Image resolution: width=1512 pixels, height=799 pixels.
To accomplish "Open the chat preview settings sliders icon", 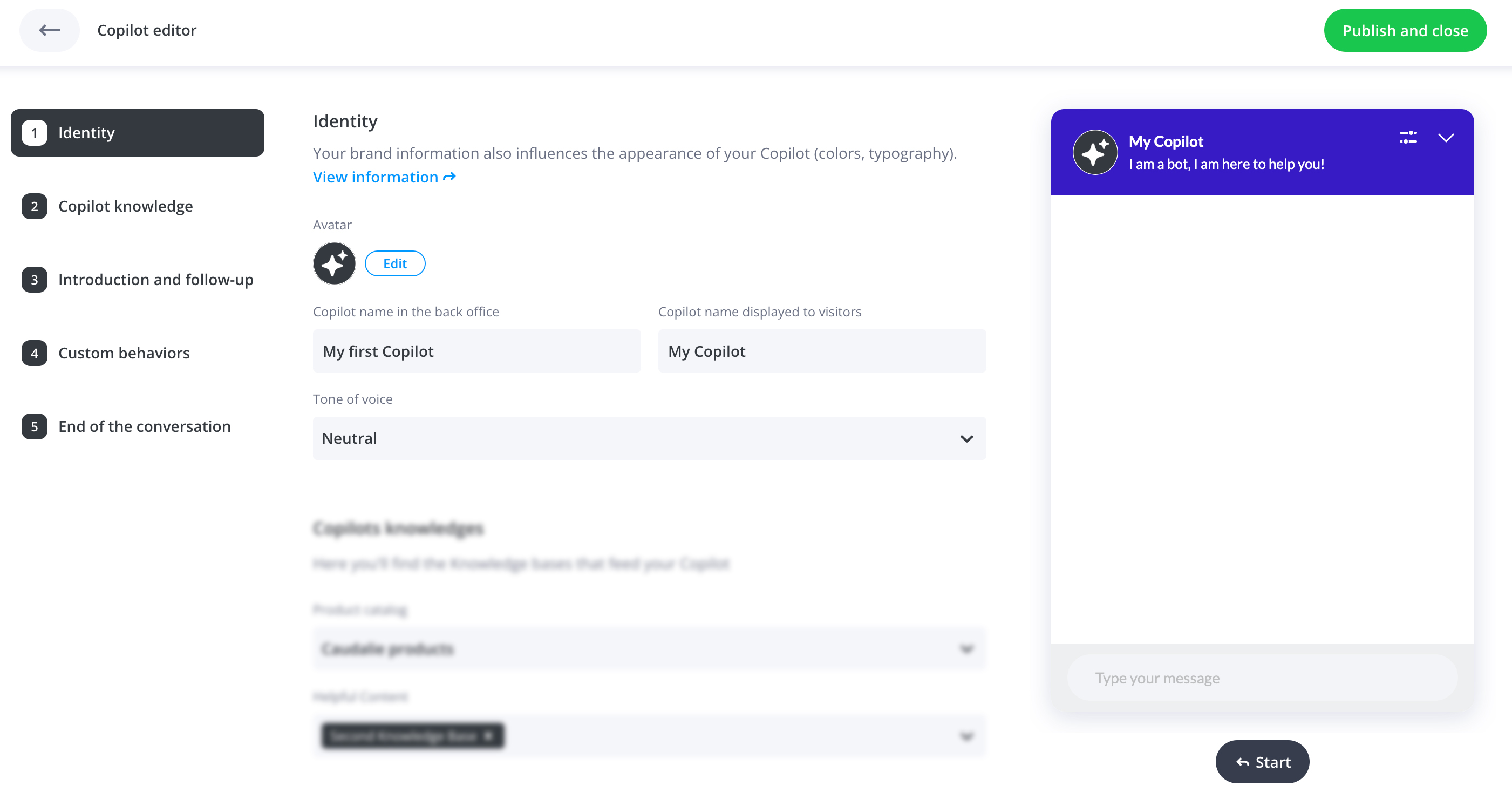I will tap(1408, 137).
